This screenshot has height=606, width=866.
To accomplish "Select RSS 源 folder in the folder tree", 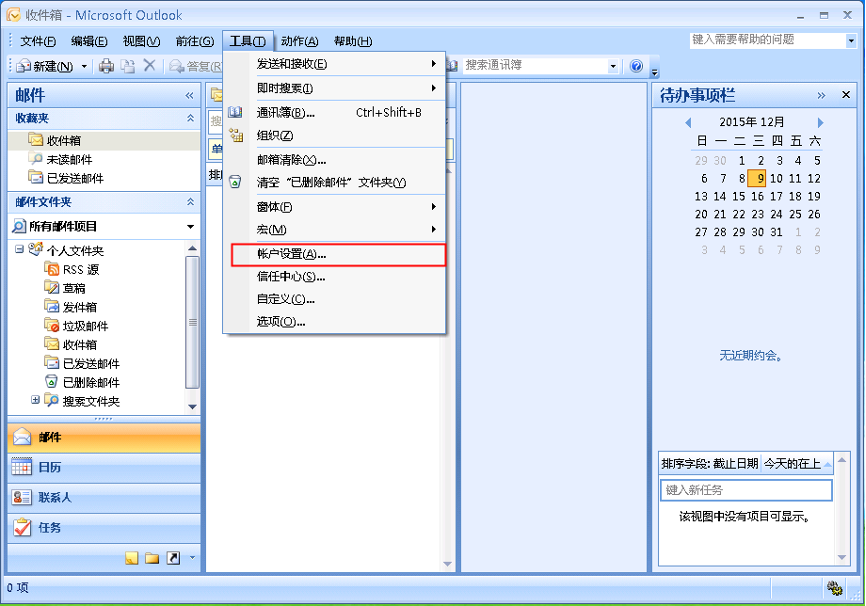I will pos(80,270).
